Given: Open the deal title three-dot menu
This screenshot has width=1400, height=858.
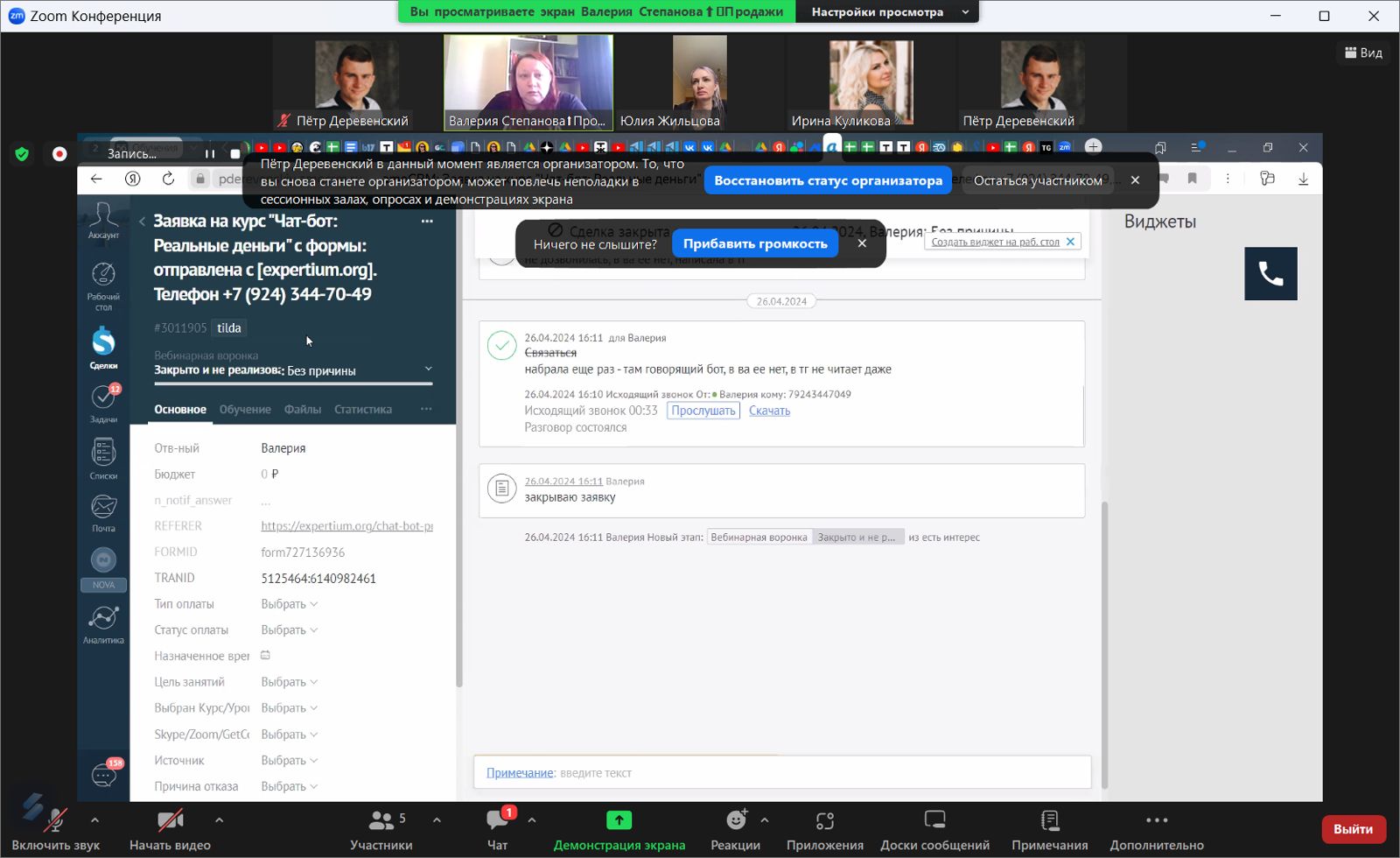Looking at the screenshot, I should [427, 222].
